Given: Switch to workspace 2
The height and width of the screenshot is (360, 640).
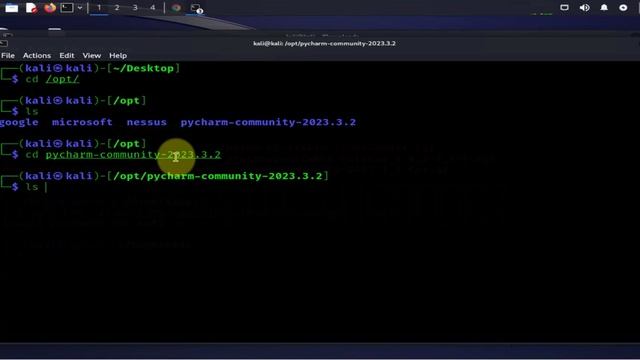Looking at the screenshot, I should [x=117, y=8].
